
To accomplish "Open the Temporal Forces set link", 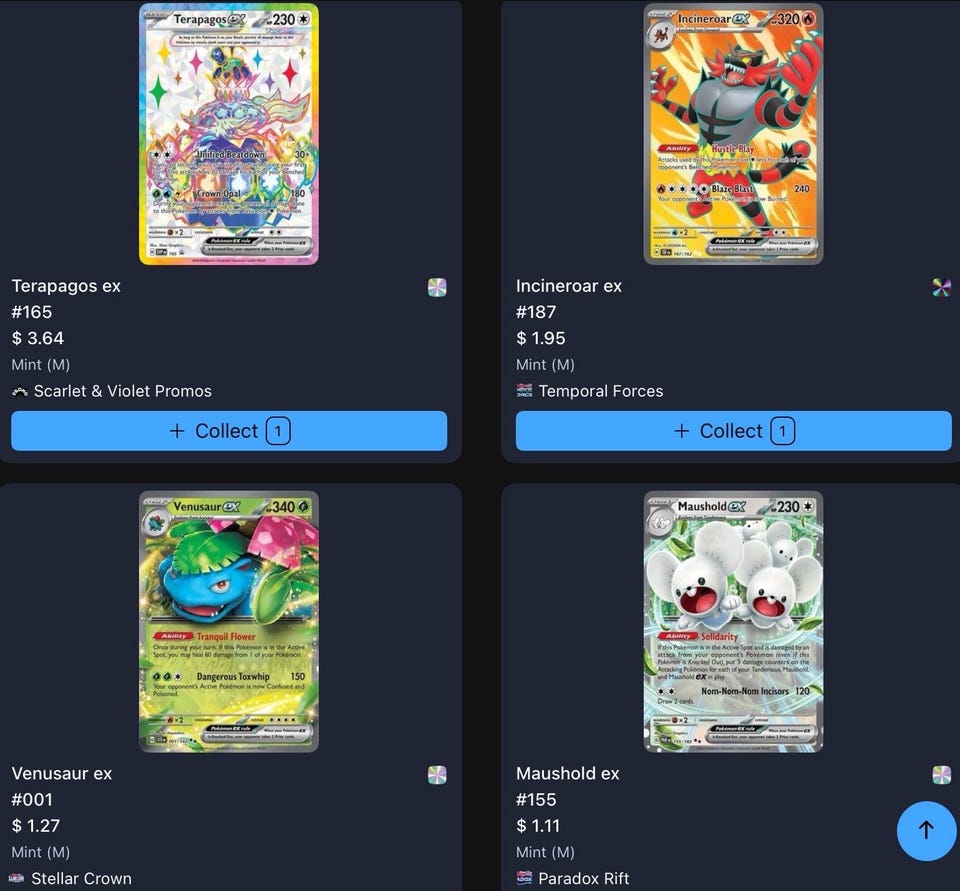I will [601, 391].
